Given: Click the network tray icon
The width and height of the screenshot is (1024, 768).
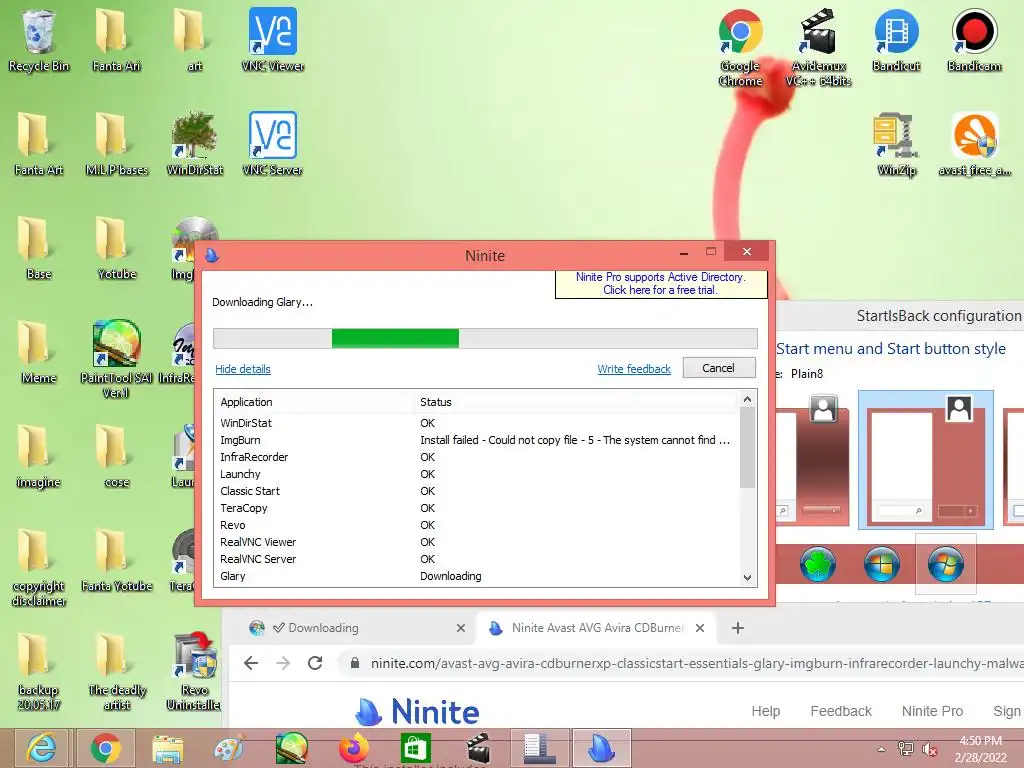Looking at the screenshot, I should coord(906,749).
